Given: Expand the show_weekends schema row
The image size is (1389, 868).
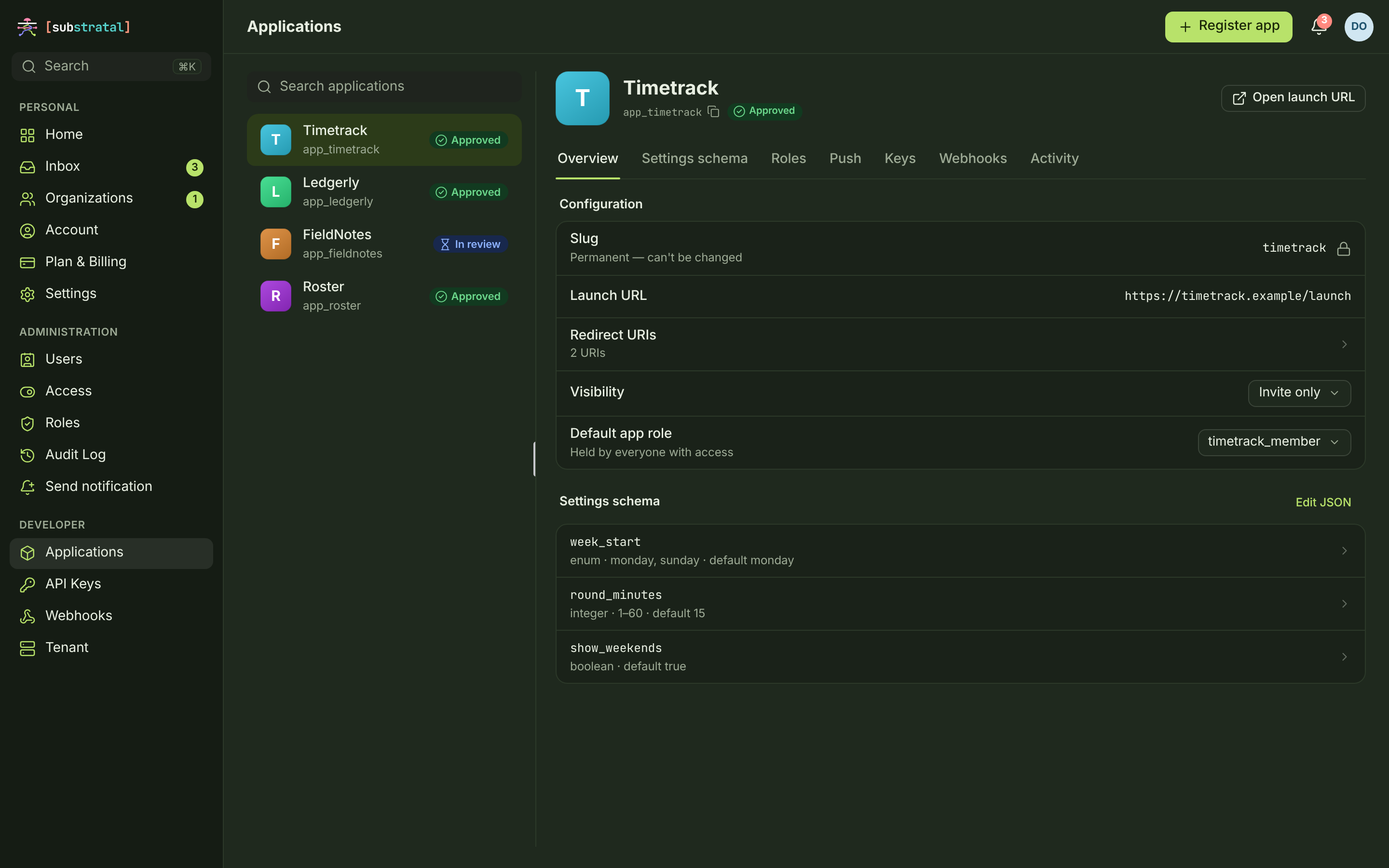Looking at the screenshot, I should (960, 657).
